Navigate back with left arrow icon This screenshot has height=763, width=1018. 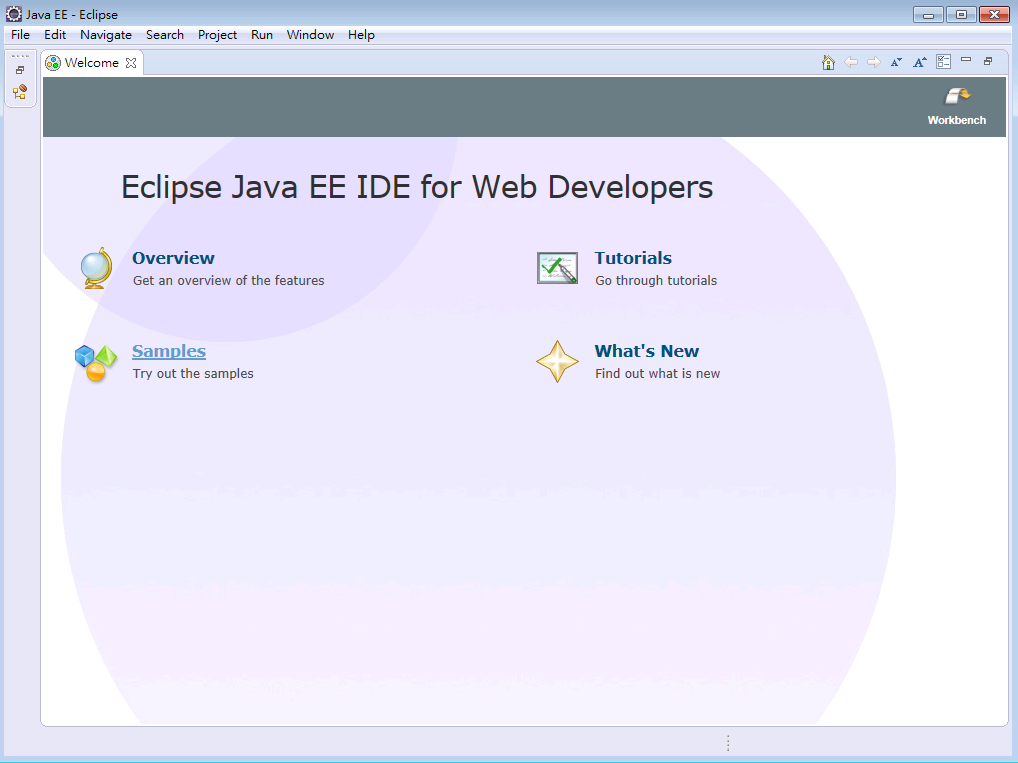[x=851, y=62]
